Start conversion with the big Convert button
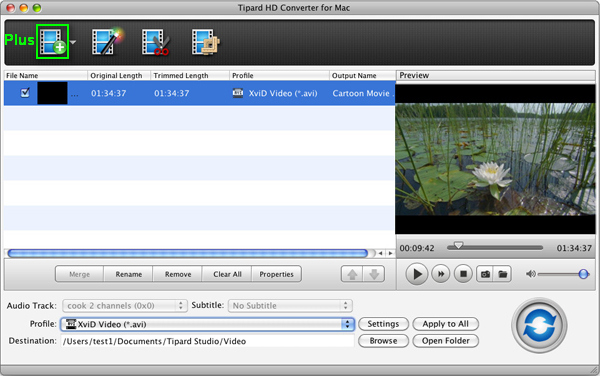The height and width of the screenshot is (376, 600). pyautogui.click(x=540, y=326)
